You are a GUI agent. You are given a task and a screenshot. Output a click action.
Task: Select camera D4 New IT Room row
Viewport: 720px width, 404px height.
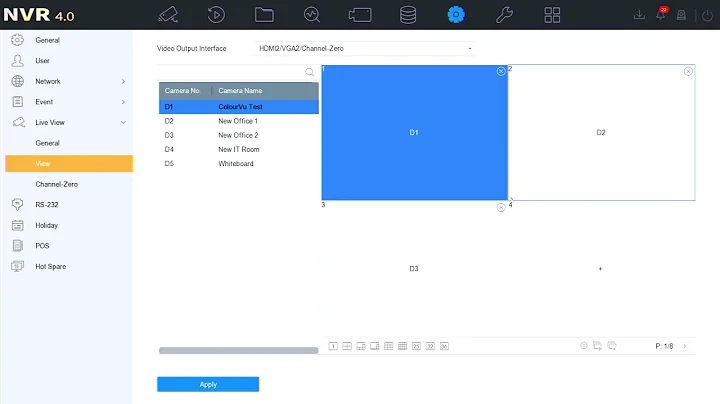(239, 149)
